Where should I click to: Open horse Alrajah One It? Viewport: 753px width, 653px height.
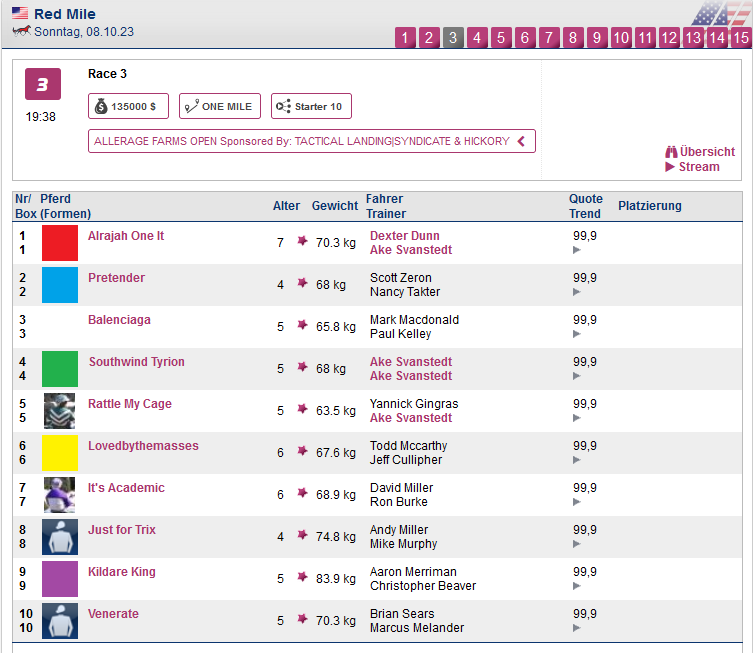click(126, 236)
